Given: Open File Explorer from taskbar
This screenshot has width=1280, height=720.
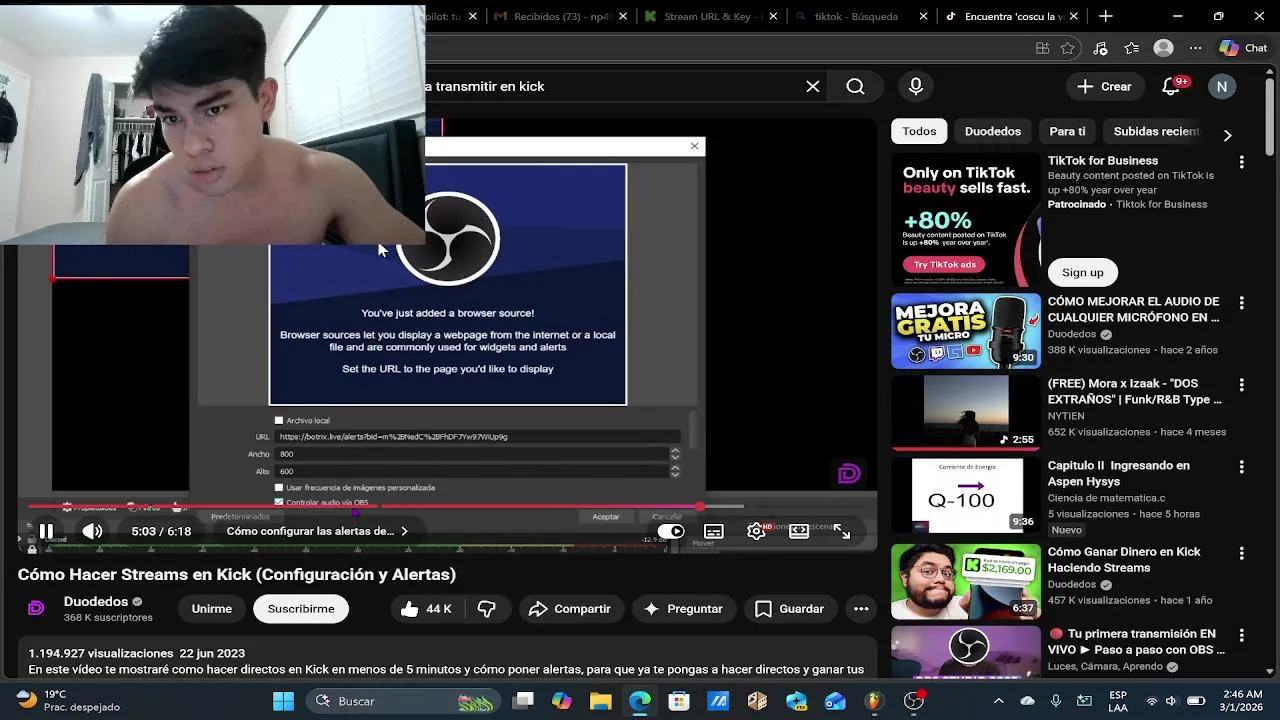Looking at the screenshot, I should (x=600, y=701).
